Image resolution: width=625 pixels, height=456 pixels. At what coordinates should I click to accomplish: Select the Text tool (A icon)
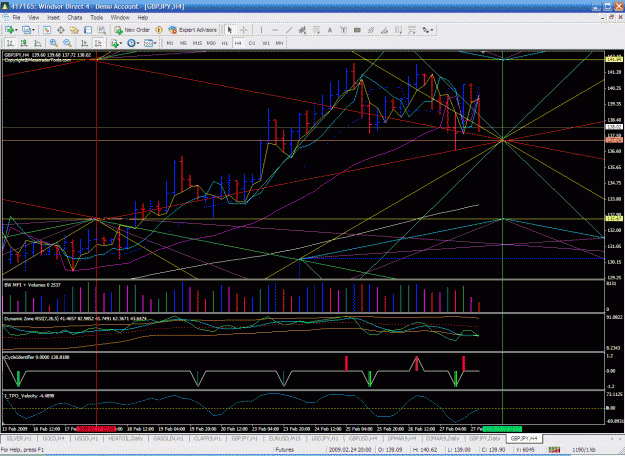(330, 30)
